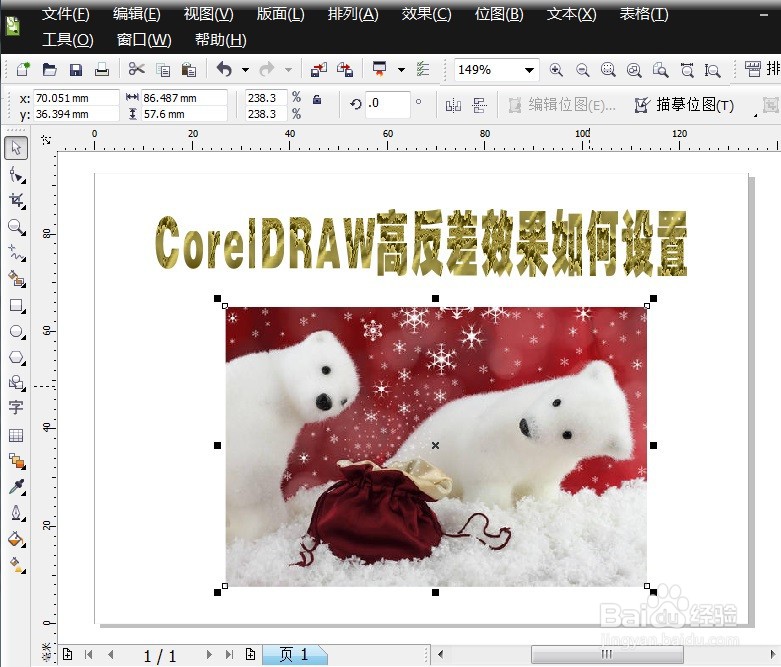The image size is (781, 667).
Task: Click the 编辑位图(E) button
Action: [562, 105]
